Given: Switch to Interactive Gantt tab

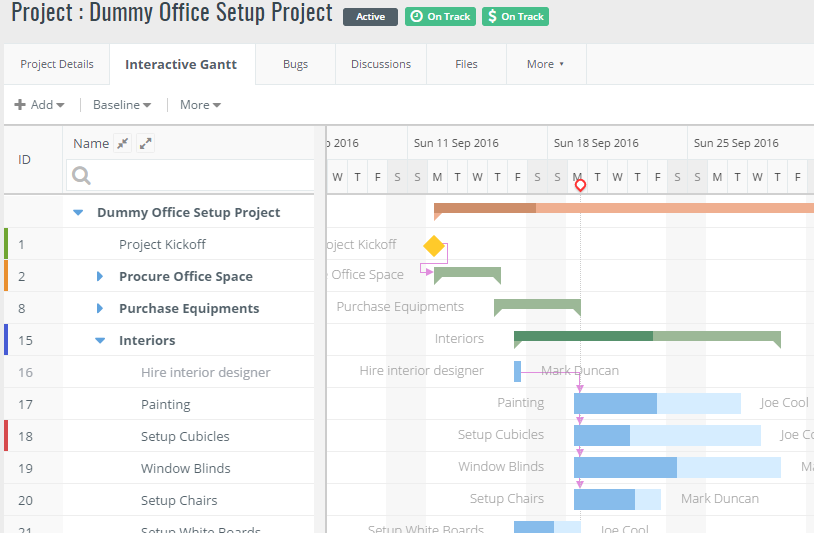Looking at the screenshot, I should 181,64.
